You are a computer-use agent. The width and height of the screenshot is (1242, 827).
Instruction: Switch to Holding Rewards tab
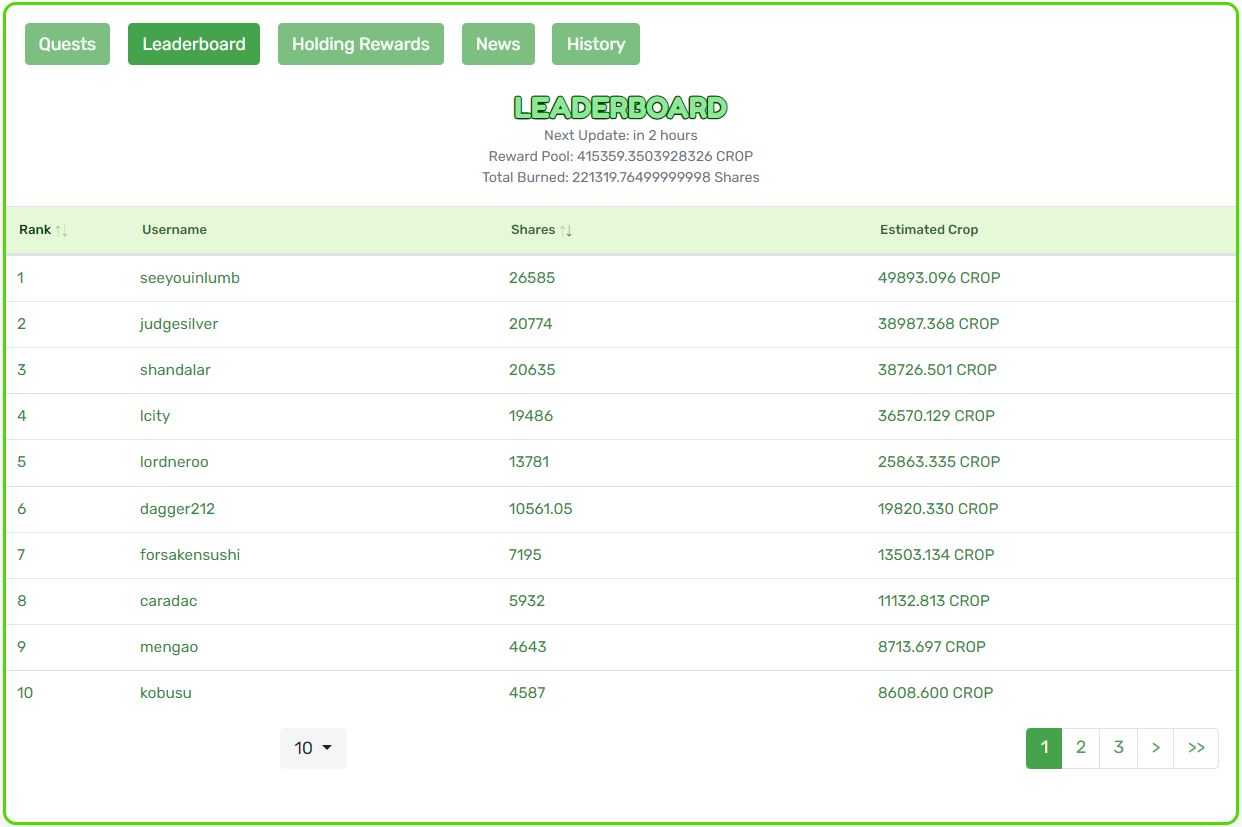pyautogui.click(x=360, y=44)
